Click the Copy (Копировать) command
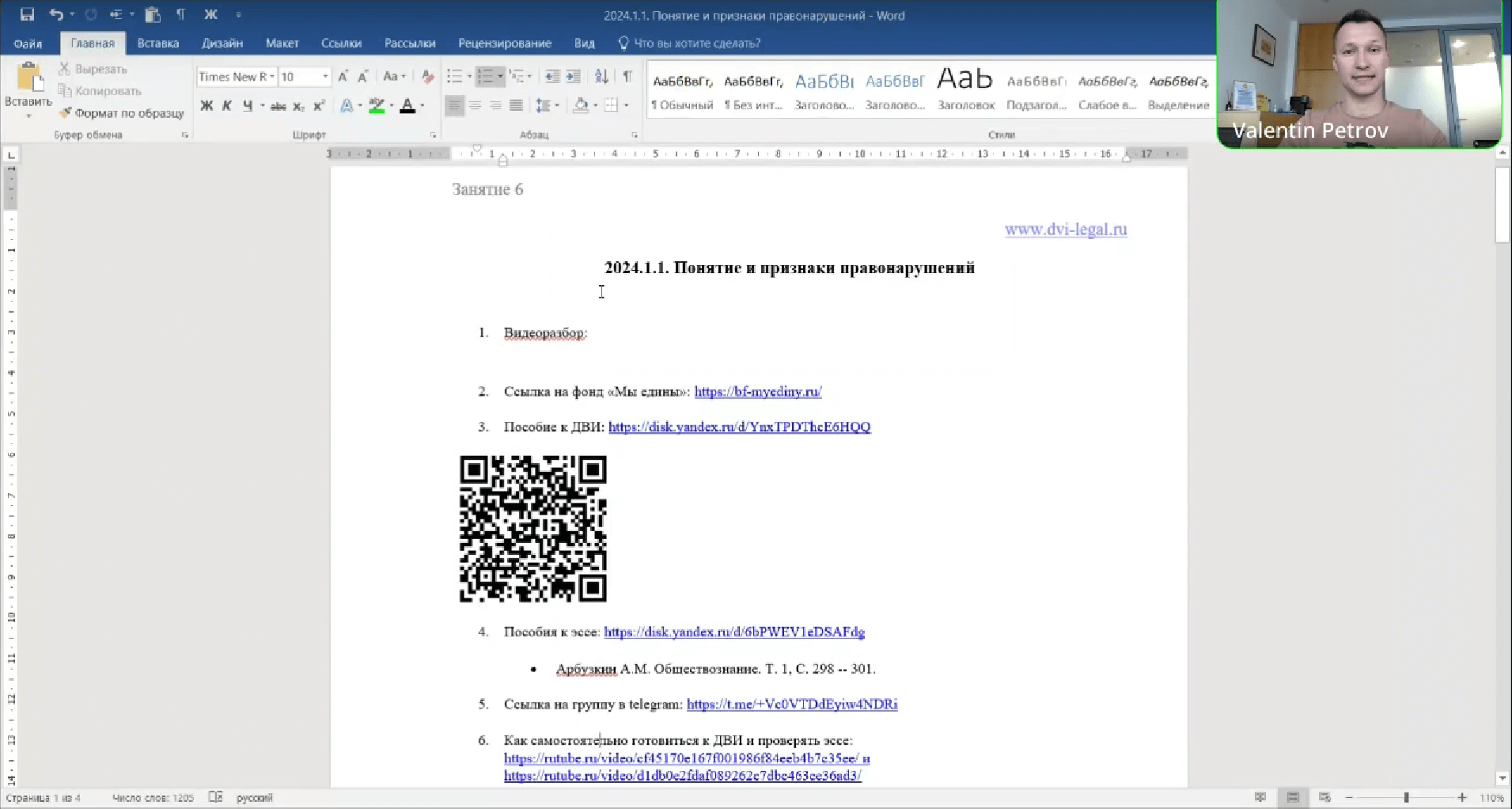This screenshot has height=809, width=1512. (x=100, y=91)
